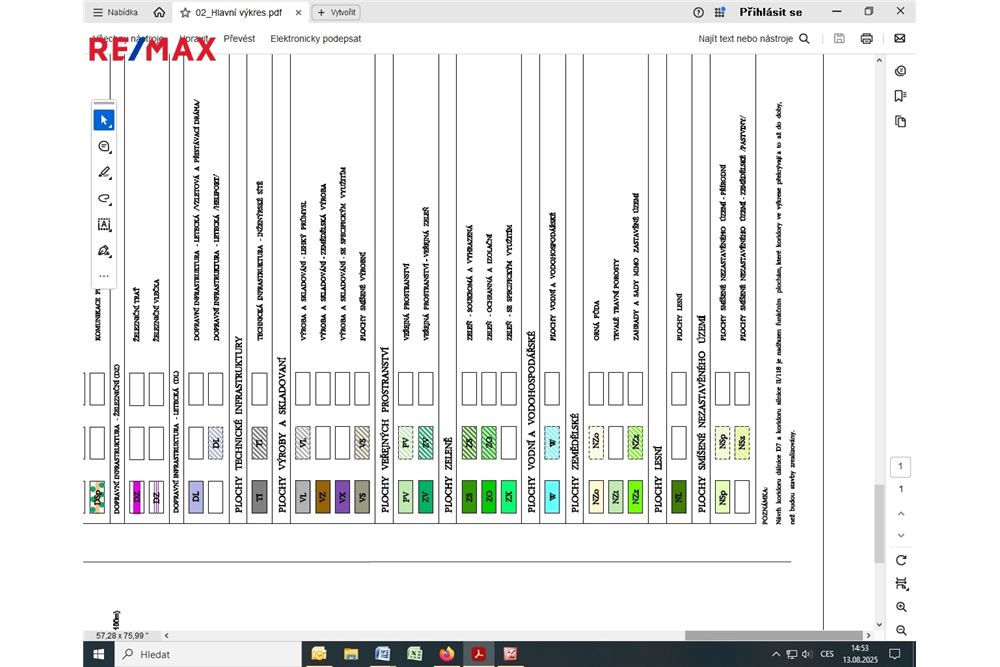Select the freehand draw loop tool
Viewport: 1000px width, 667px height.
[x=104, y=198]
